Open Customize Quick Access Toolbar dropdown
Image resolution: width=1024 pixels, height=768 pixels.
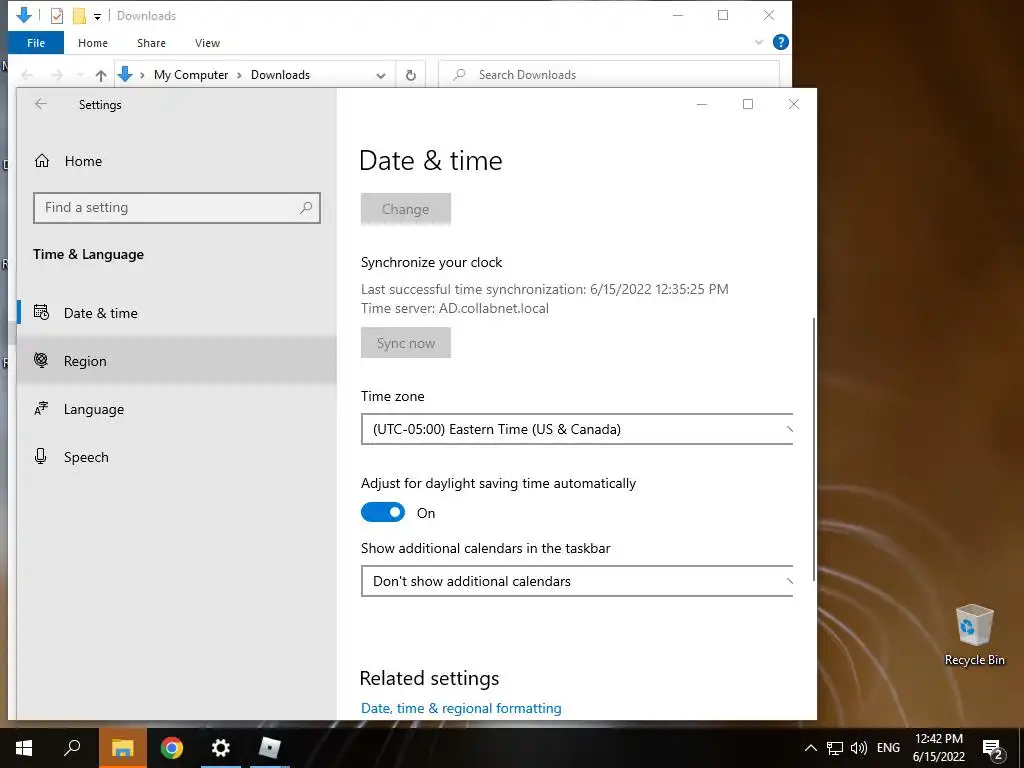97,16
